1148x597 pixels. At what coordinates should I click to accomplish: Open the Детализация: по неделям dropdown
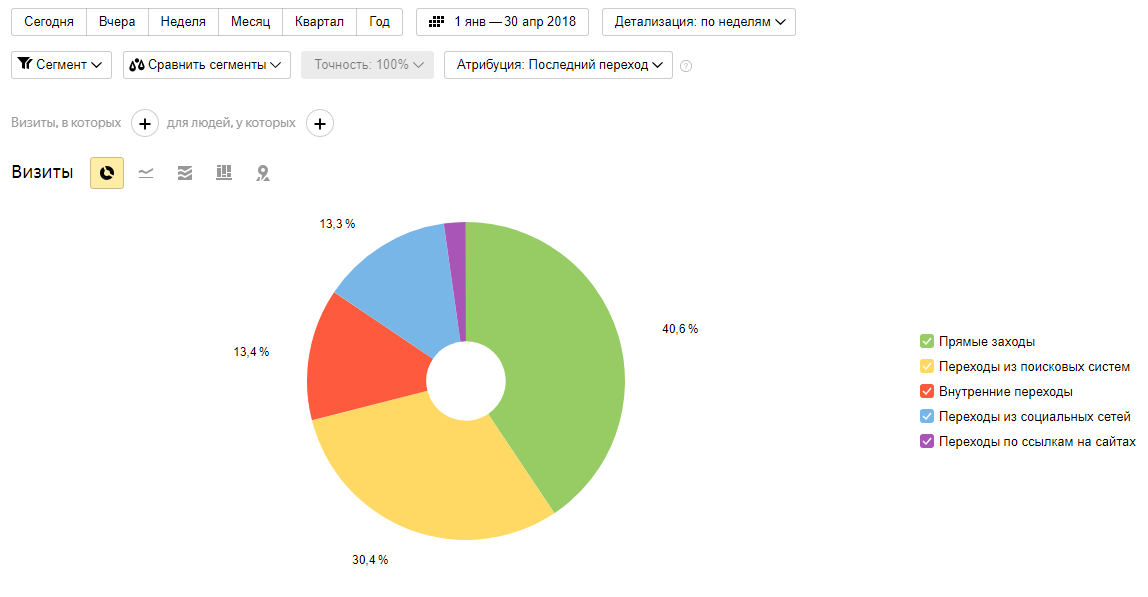pos(698,22)
